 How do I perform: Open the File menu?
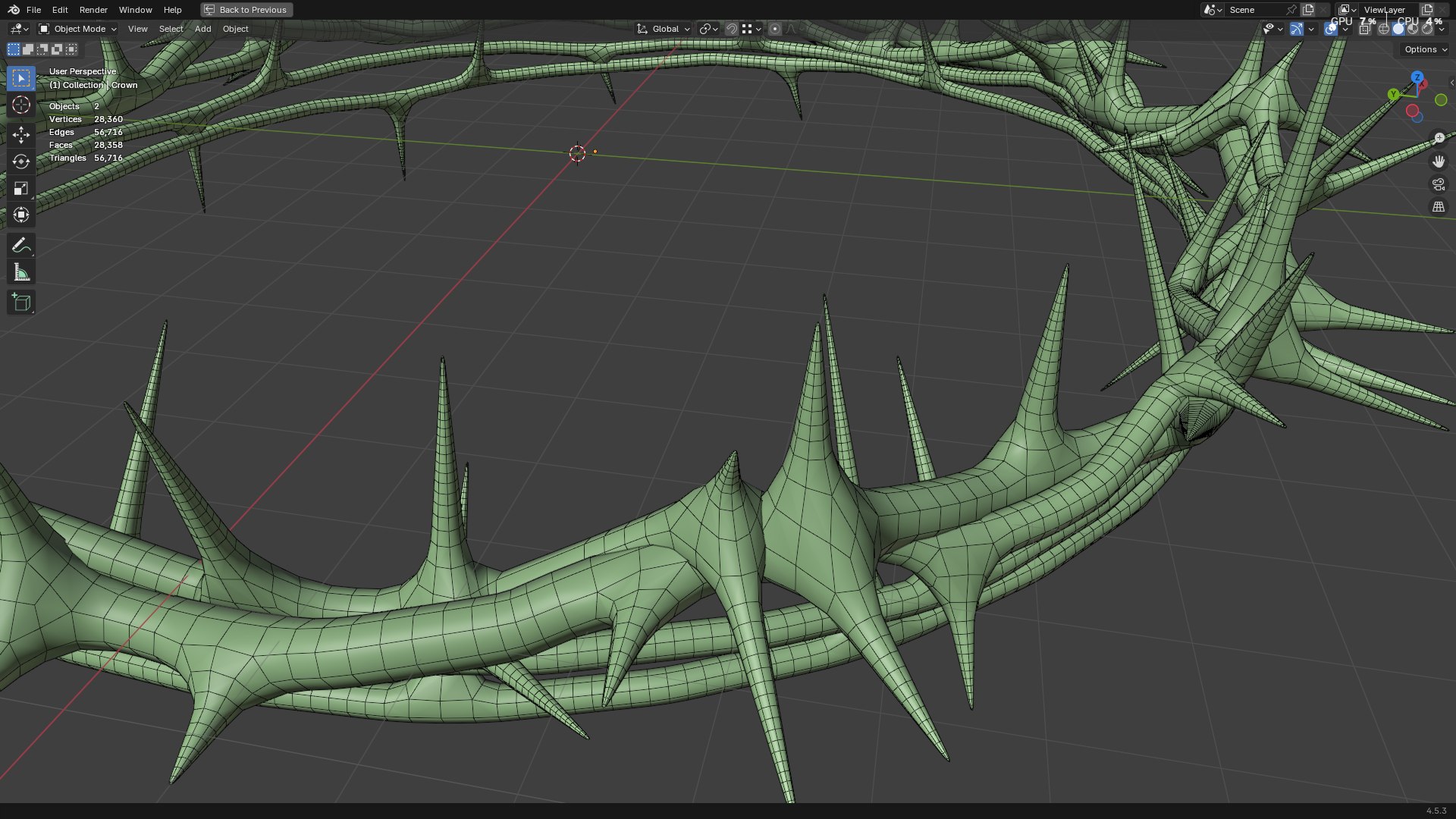click(33, 10)
